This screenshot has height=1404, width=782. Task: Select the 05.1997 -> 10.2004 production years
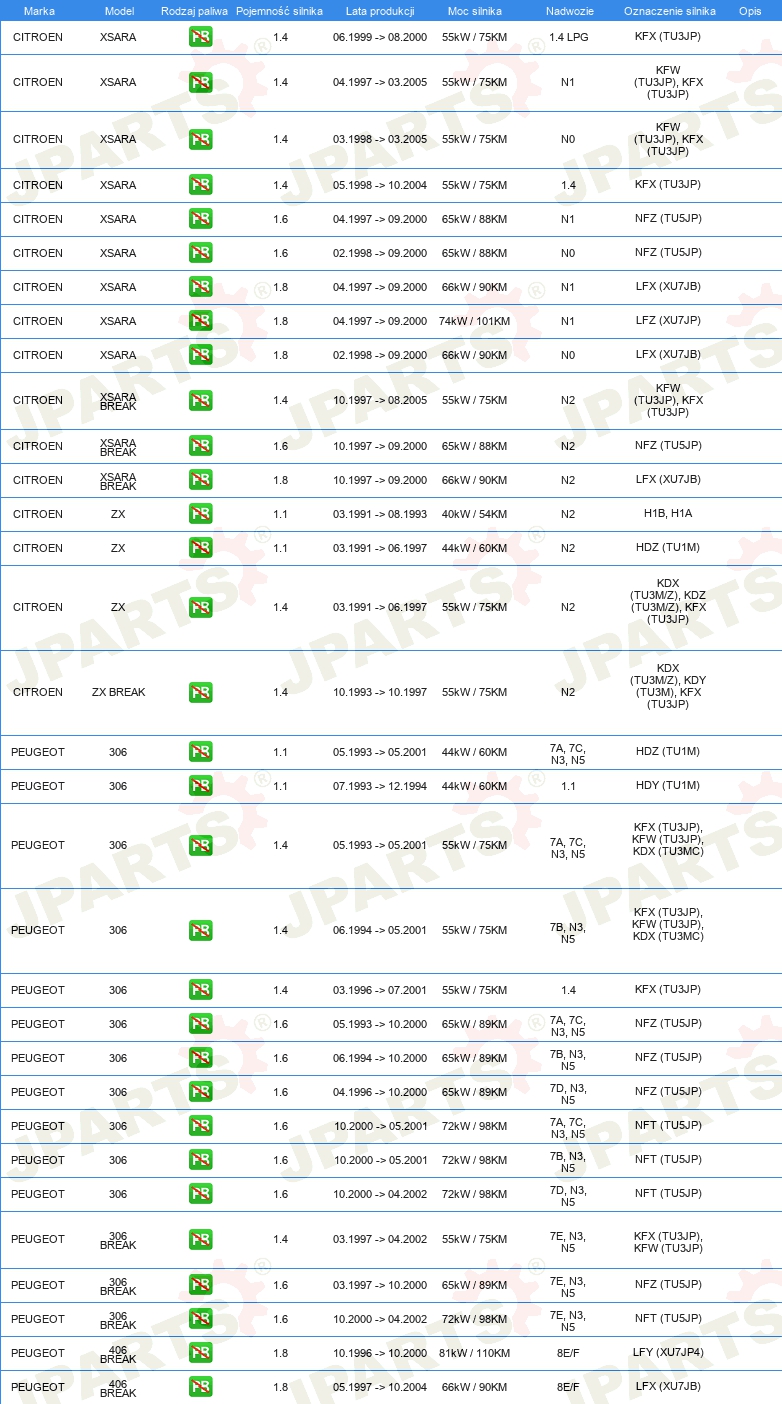click(x=380, y=1387)
